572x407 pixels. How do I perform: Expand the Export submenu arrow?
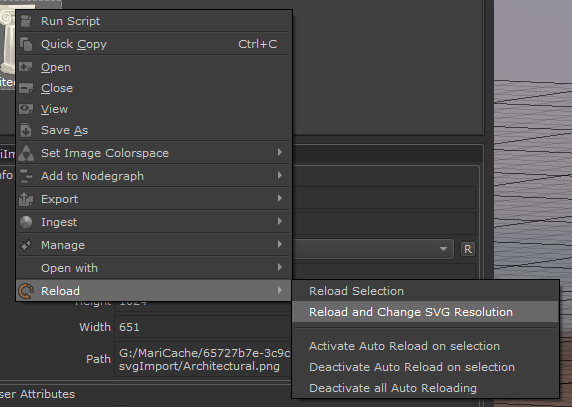[x=280, y=199]
